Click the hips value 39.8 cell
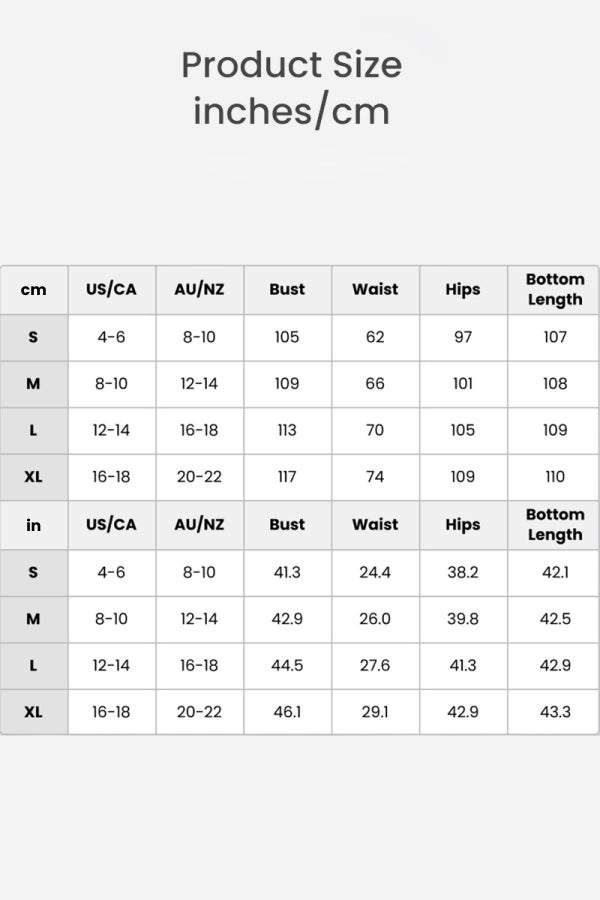The width and height of the screenshot is (600, 900). [463, 619]
